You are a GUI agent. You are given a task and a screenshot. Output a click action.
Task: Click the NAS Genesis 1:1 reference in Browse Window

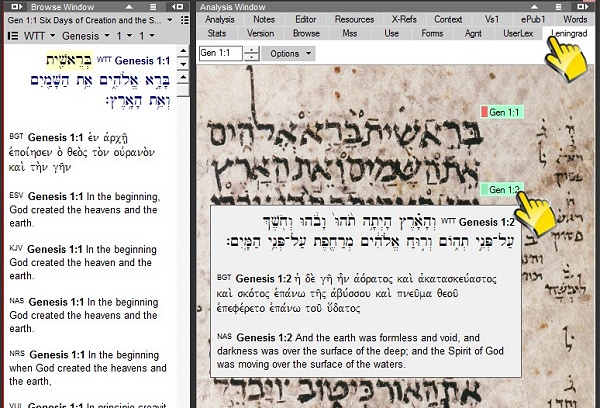click(56, 302)
